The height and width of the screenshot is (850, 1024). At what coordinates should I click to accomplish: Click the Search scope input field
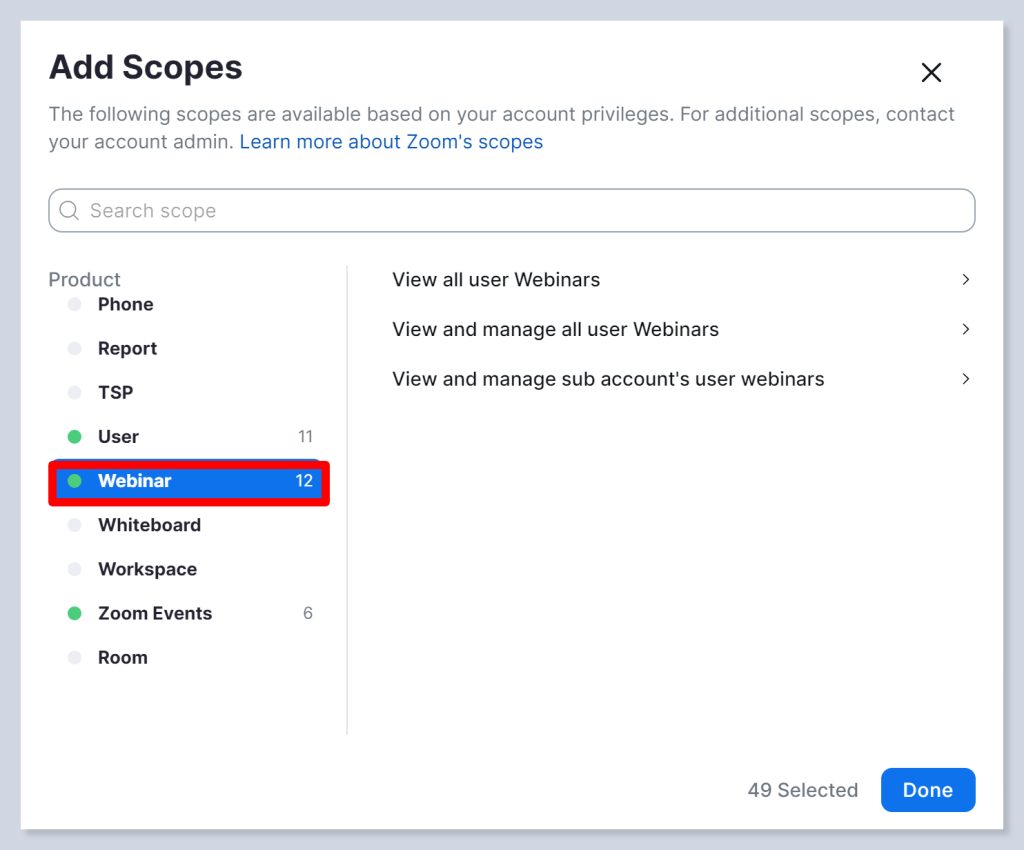[520, 211]
